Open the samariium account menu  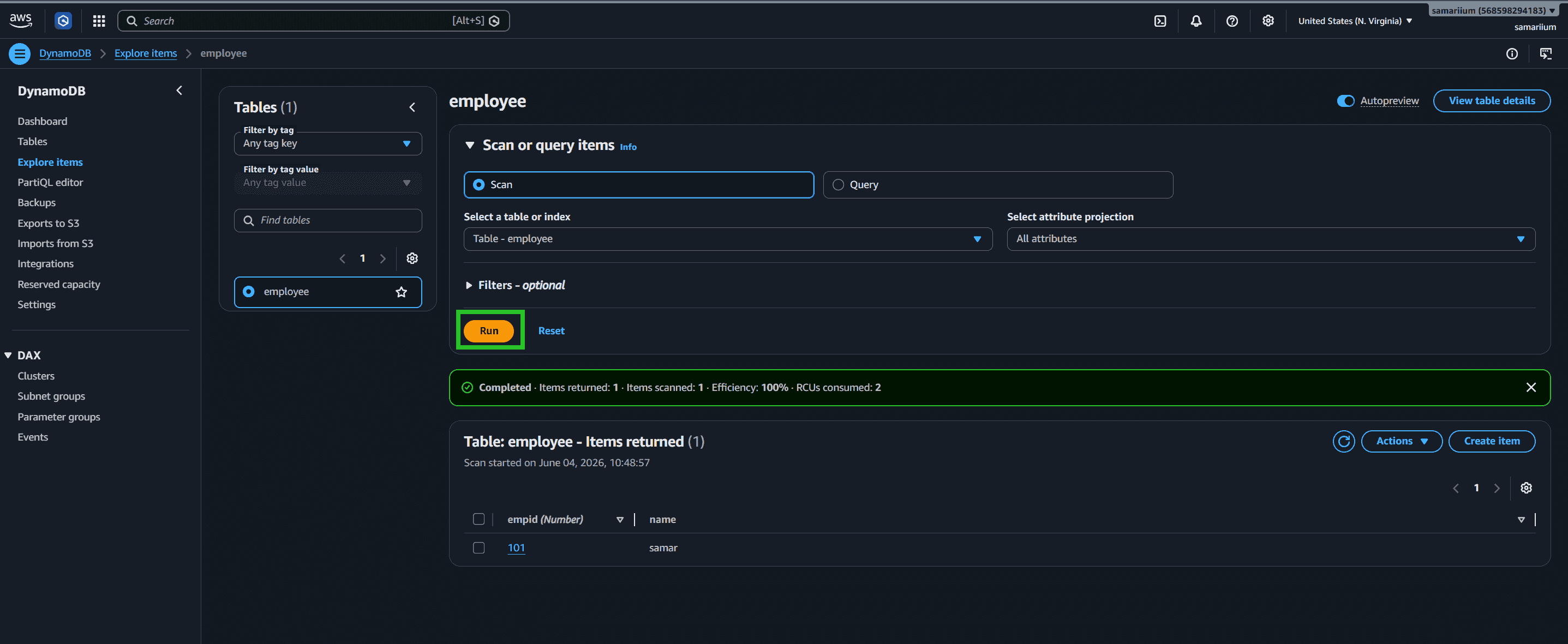1493,10
